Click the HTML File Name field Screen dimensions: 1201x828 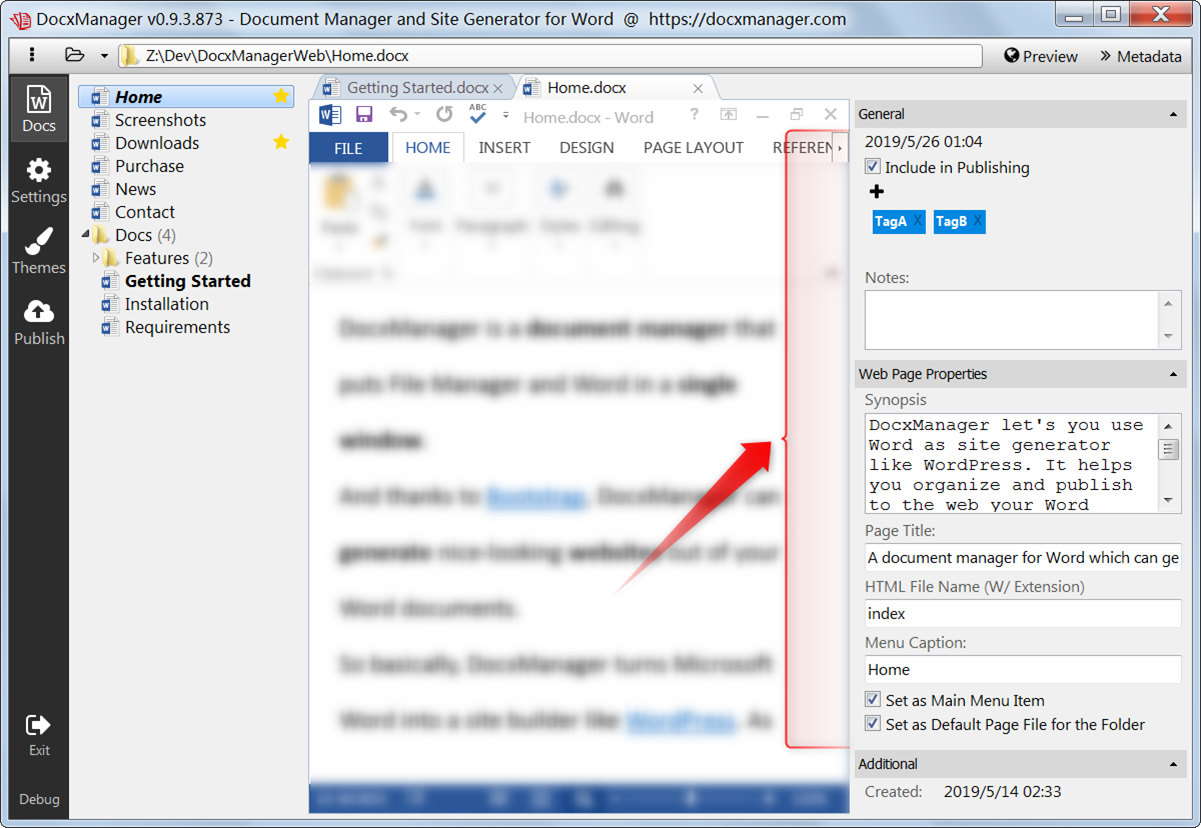tap(1023, 613)
